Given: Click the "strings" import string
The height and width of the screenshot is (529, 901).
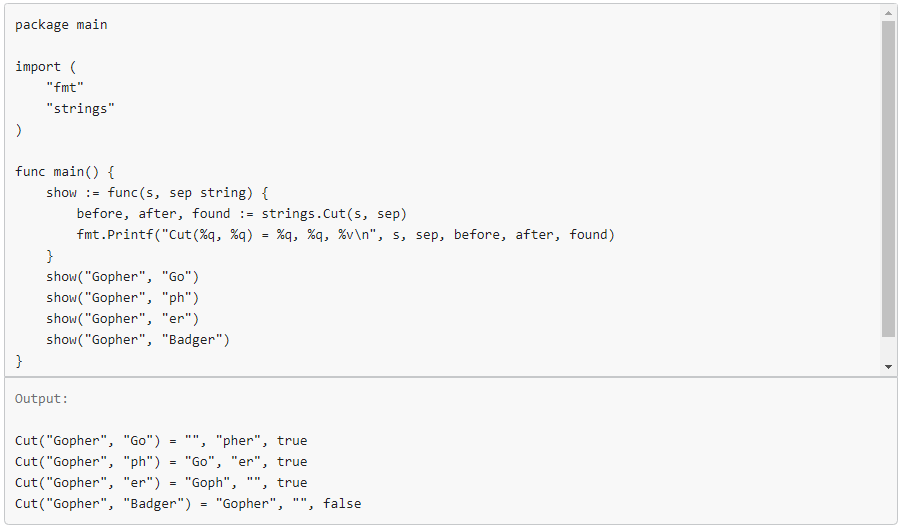Looking at the screenshot, I should point(80,109).
